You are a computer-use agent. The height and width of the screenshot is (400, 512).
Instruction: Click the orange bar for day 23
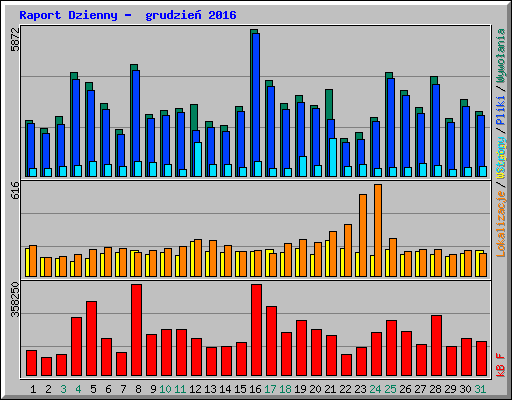tap(363, 235)
